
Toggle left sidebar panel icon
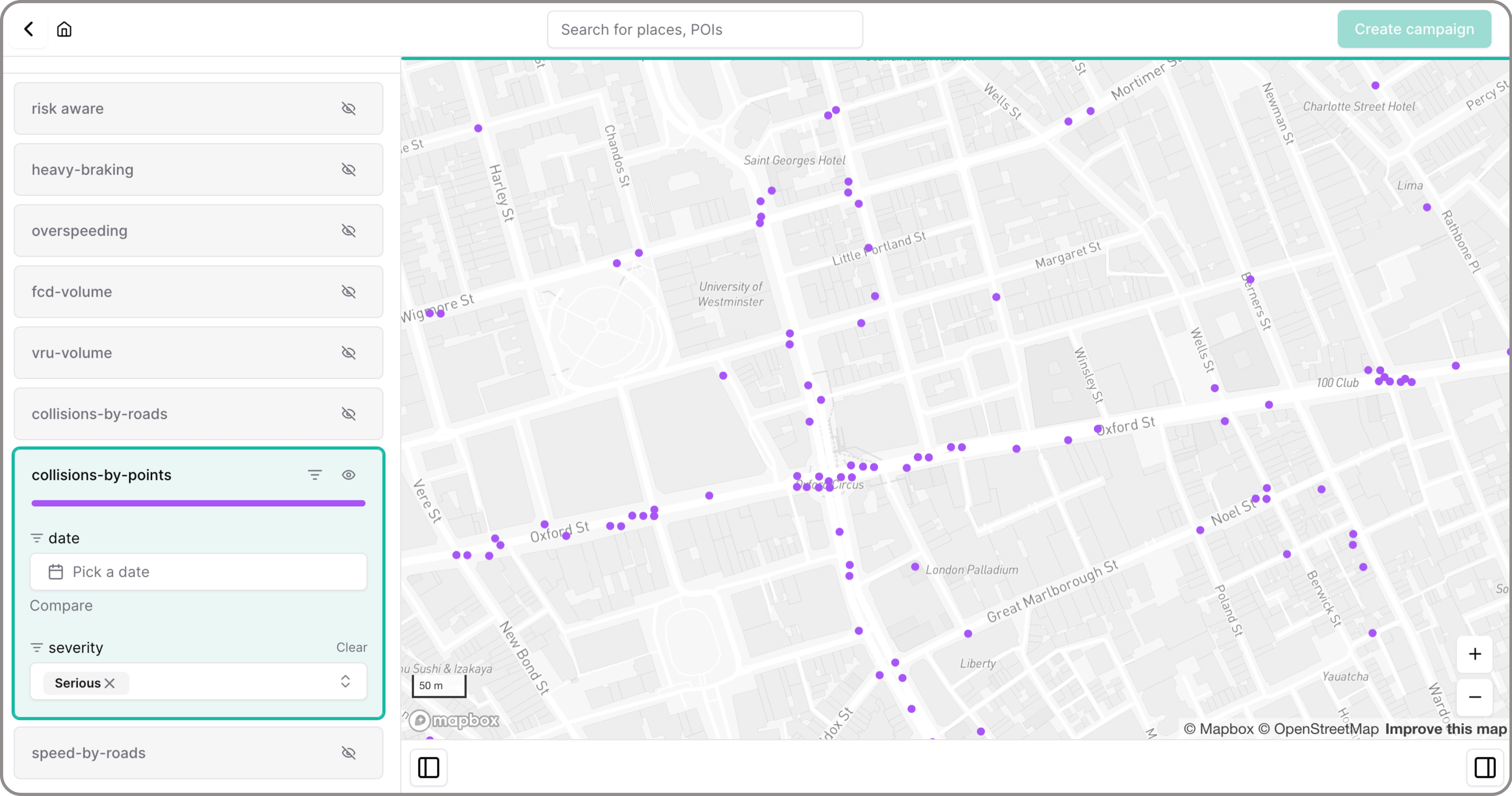click(429, 767)
